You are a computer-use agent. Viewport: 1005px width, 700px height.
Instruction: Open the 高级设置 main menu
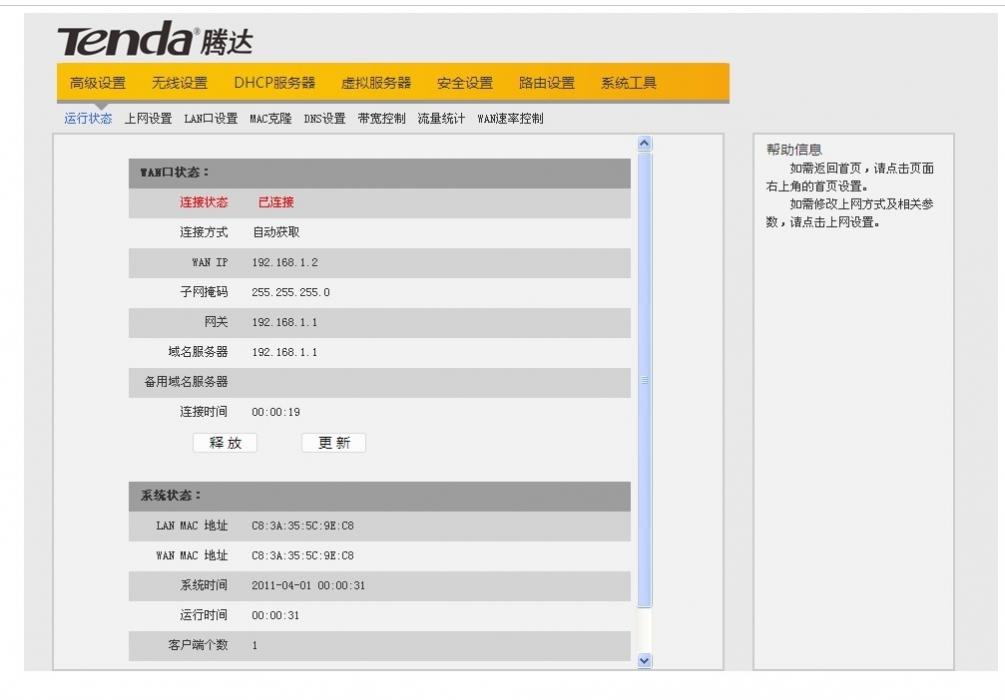coord(98,83)
